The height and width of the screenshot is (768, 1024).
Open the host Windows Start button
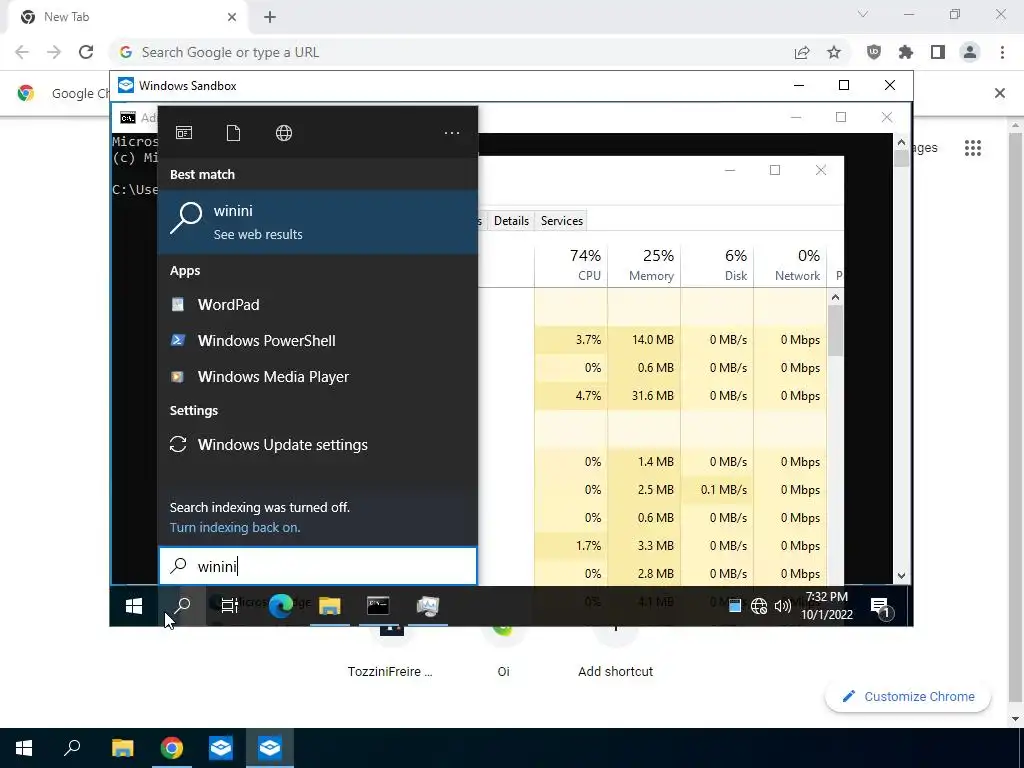(24, 748)
